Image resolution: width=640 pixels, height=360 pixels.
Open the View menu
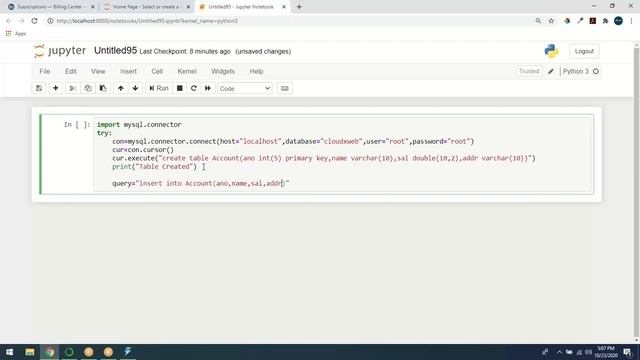(98, 71)
